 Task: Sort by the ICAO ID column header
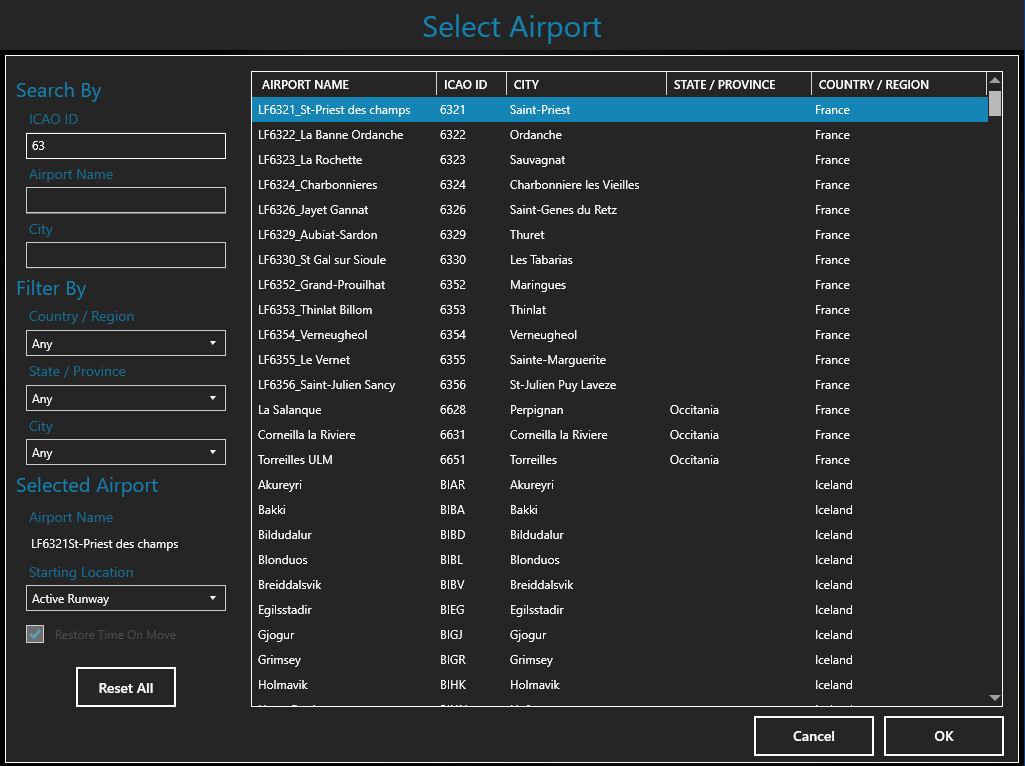pyautogui.click(x=471, y=85)
